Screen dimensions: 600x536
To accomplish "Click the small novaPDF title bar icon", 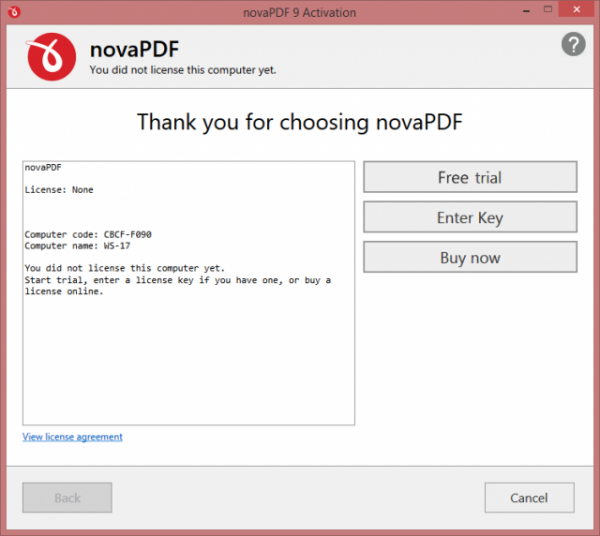I will pos(13,11).
